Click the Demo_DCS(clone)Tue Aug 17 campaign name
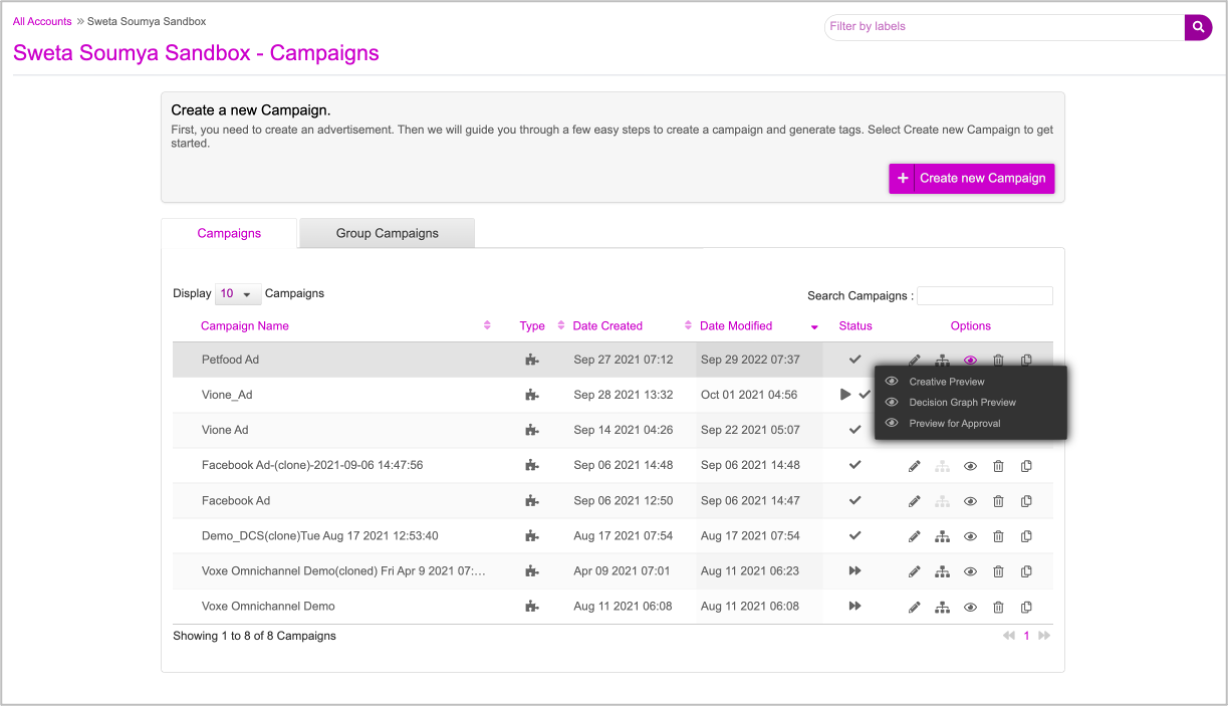 click(320, 536)
